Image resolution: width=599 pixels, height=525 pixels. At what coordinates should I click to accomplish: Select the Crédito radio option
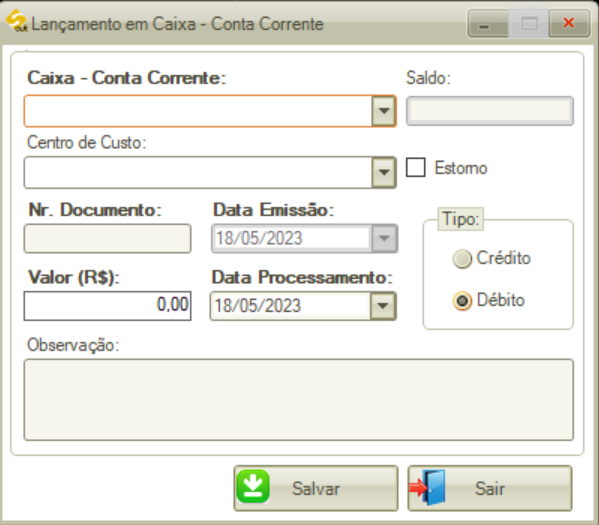[x=462, y=259]
